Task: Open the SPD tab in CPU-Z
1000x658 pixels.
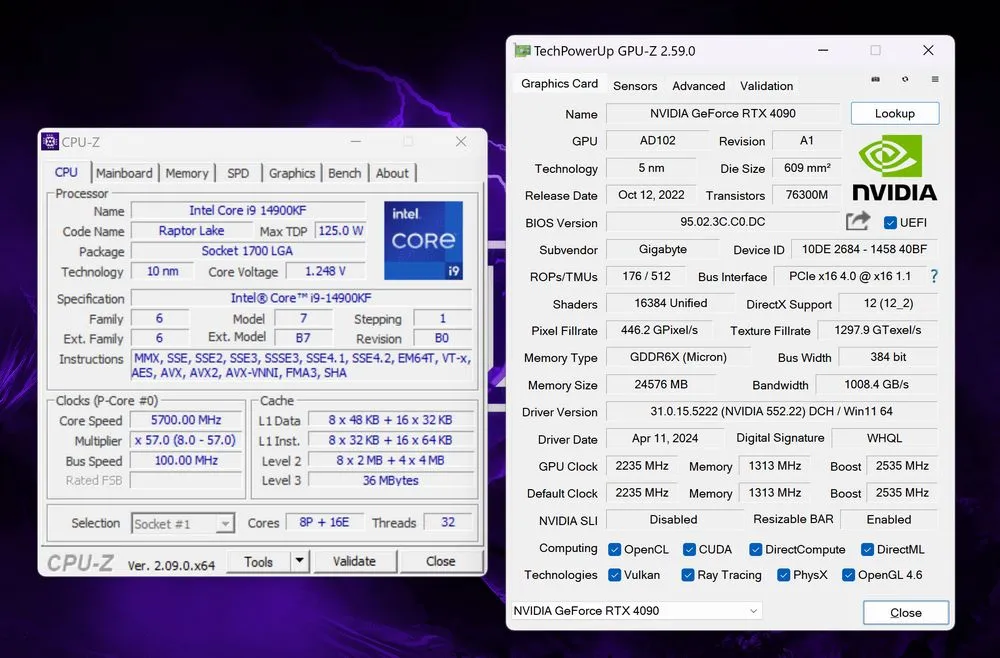Action: (x=238, y=173)
